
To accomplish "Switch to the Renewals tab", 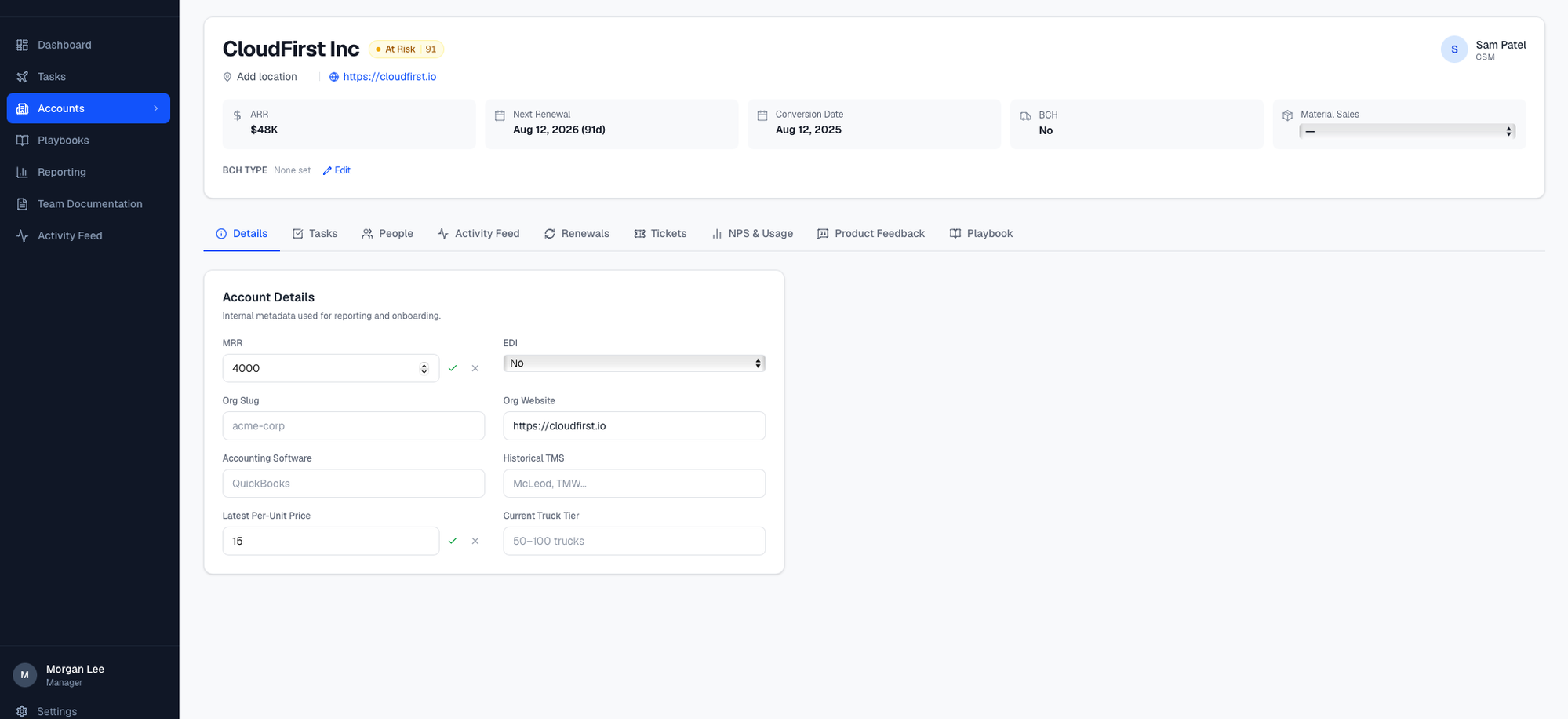I will point(577,234).
